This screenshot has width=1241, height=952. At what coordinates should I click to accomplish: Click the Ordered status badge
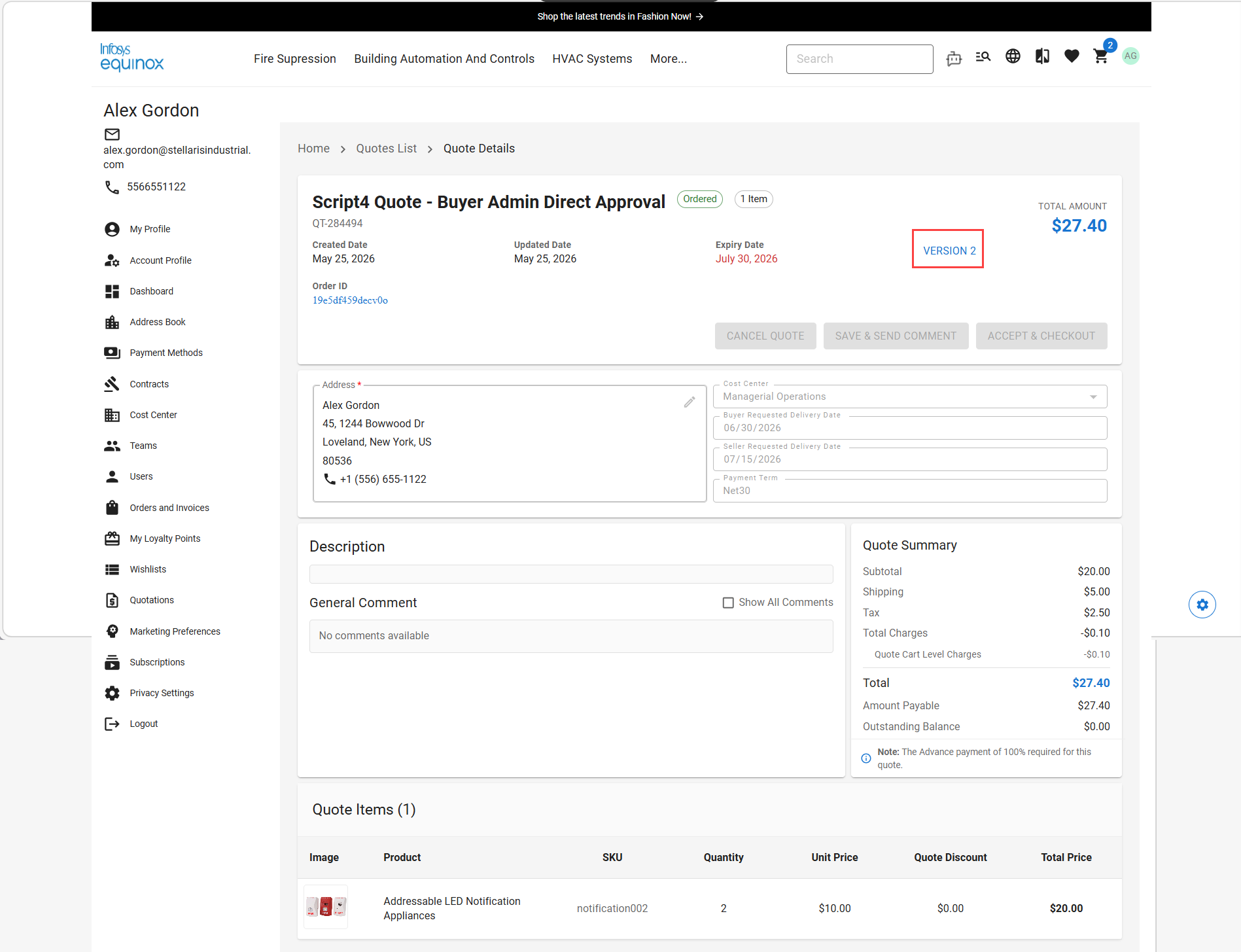[x=699, y=199]
